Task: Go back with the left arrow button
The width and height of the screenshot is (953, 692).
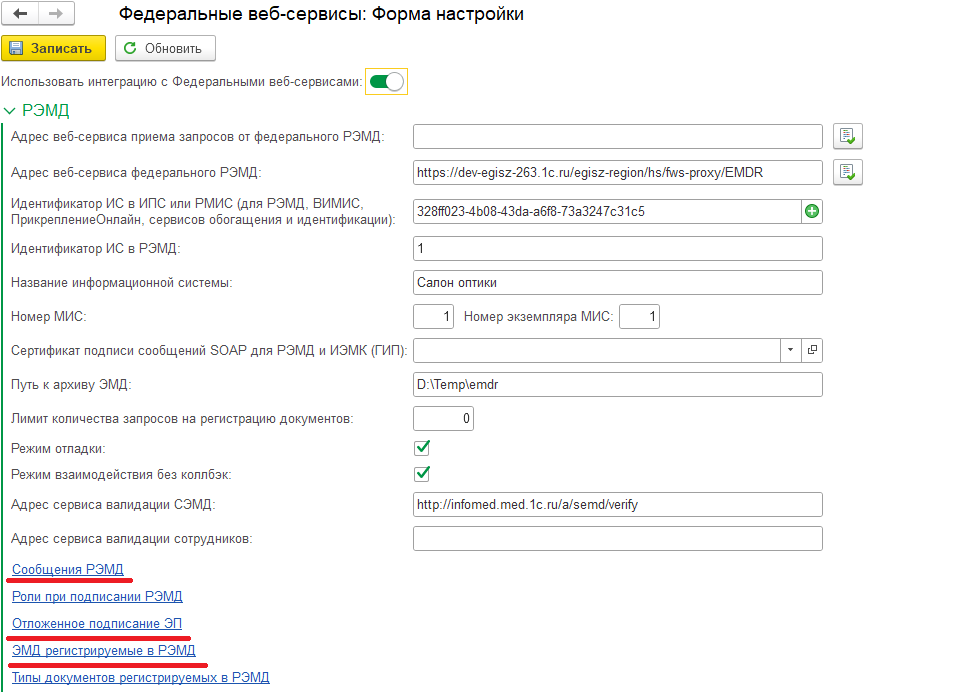Action: [x=20, y=13]
